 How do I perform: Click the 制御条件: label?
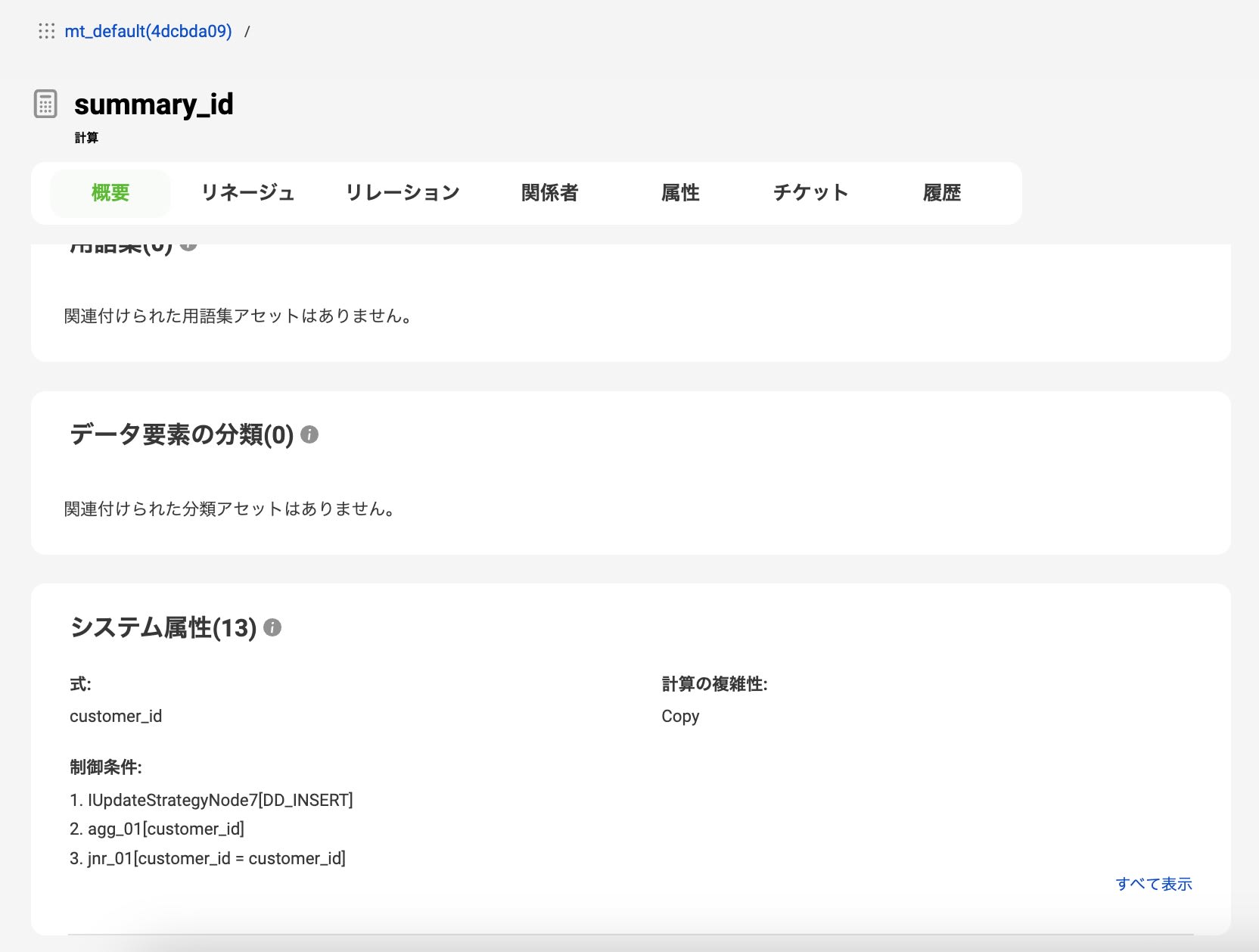(106, 767)
